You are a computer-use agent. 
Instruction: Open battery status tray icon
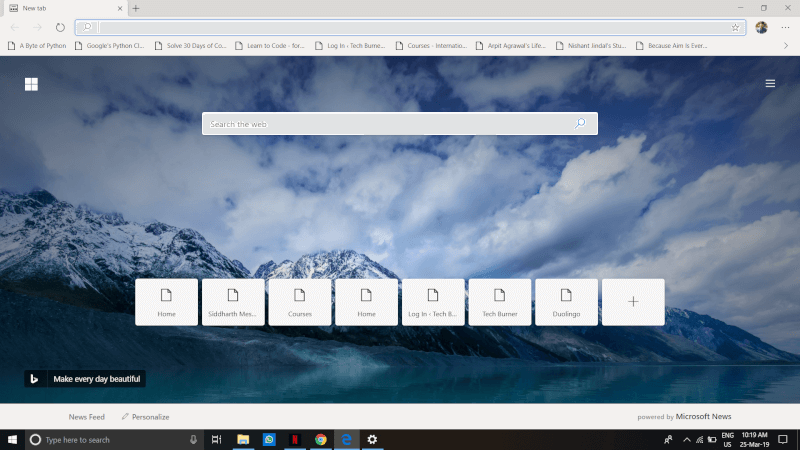click(712, 440)
